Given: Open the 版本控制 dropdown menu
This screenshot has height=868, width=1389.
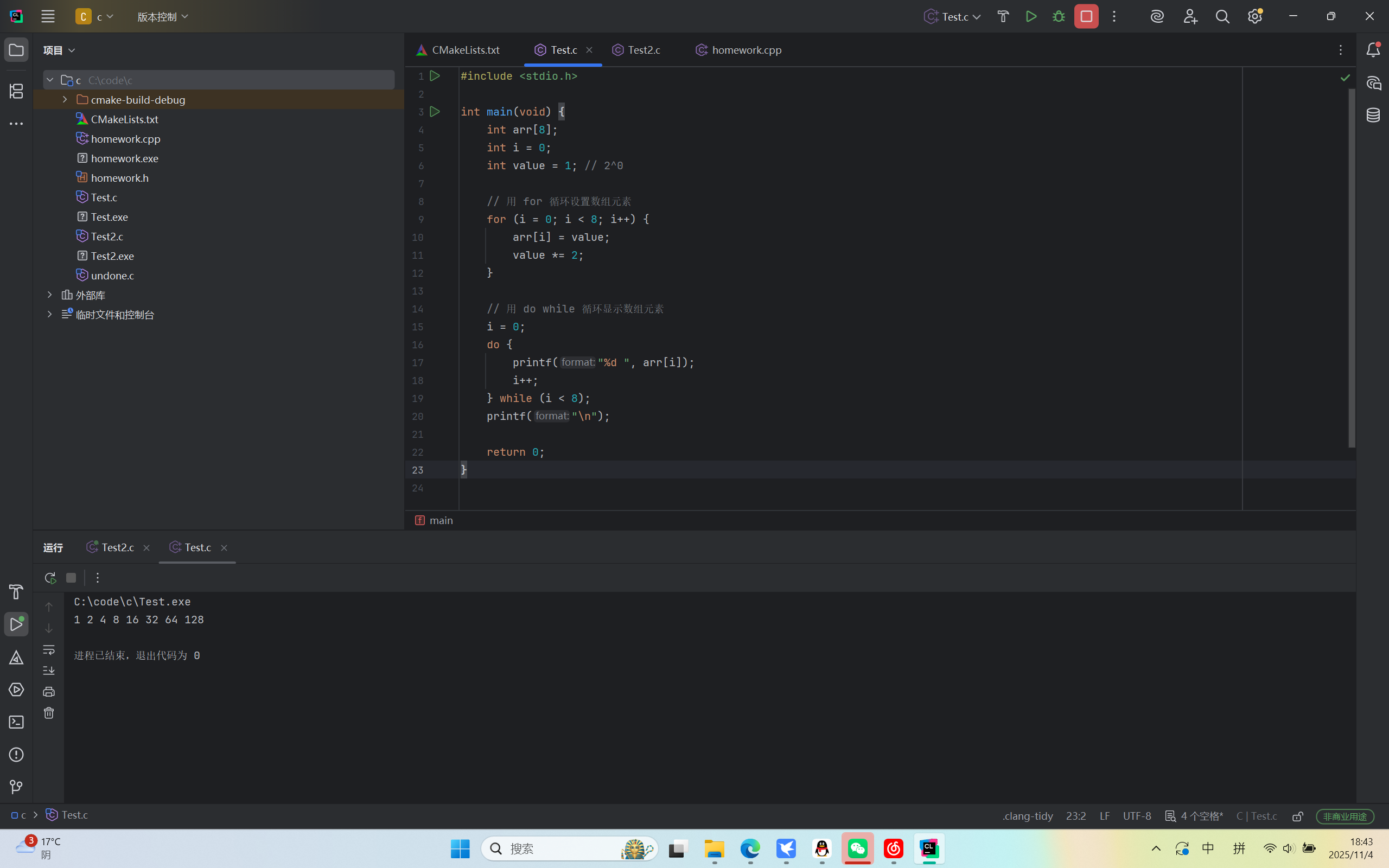Looking at the screenshot, I should point(162,17).
